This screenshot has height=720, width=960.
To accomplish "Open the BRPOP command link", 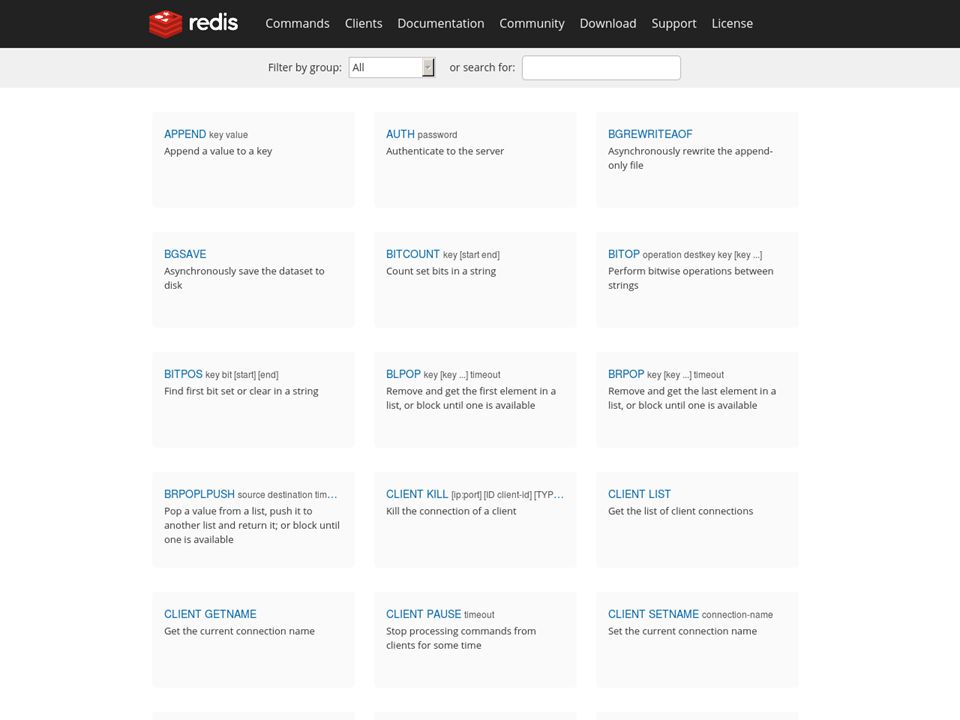I will point(626,374).
